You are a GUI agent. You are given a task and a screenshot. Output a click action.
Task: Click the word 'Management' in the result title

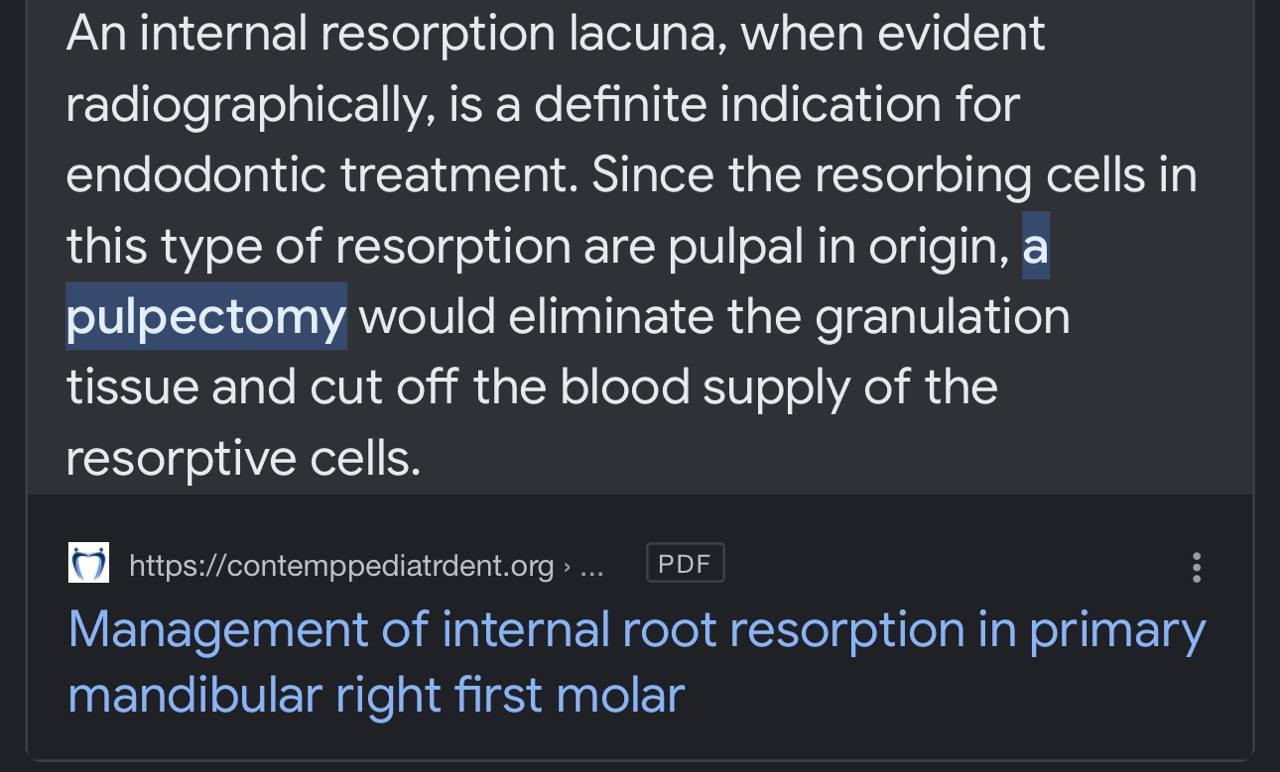(248, 630)
